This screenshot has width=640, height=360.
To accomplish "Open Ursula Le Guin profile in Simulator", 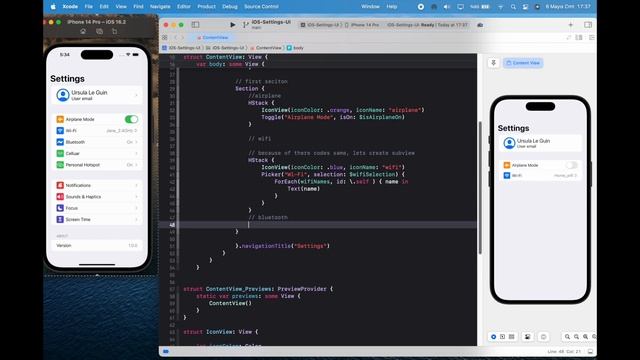I will 97,95.
